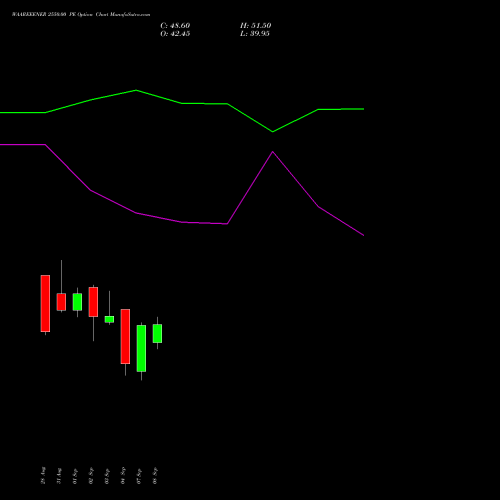Select the tall green candle for 07 Sep
The image size is (500, 500).
pyautogui.click(x=141, y=348)
